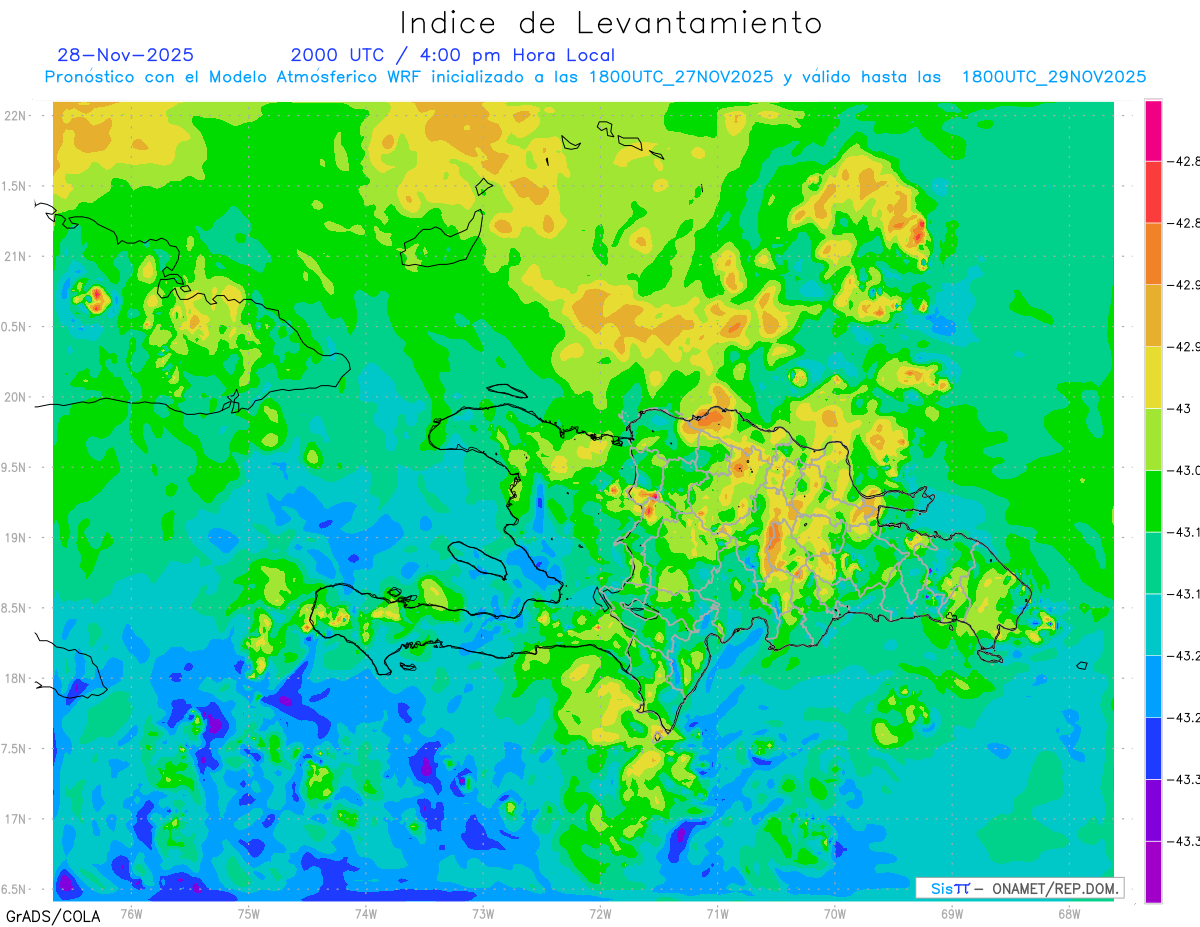1200x927 pixels.
Task: Select the date label "28-Nov-2025"
Action: tap(126, 55)
